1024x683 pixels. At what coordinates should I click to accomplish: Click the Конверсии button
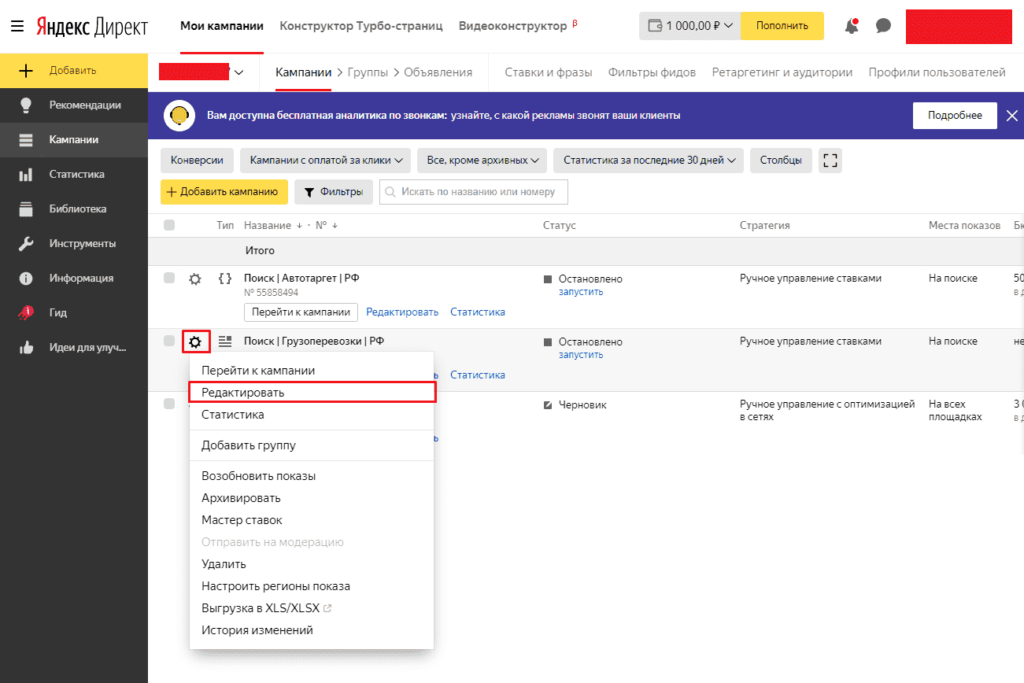coord(197,160)
